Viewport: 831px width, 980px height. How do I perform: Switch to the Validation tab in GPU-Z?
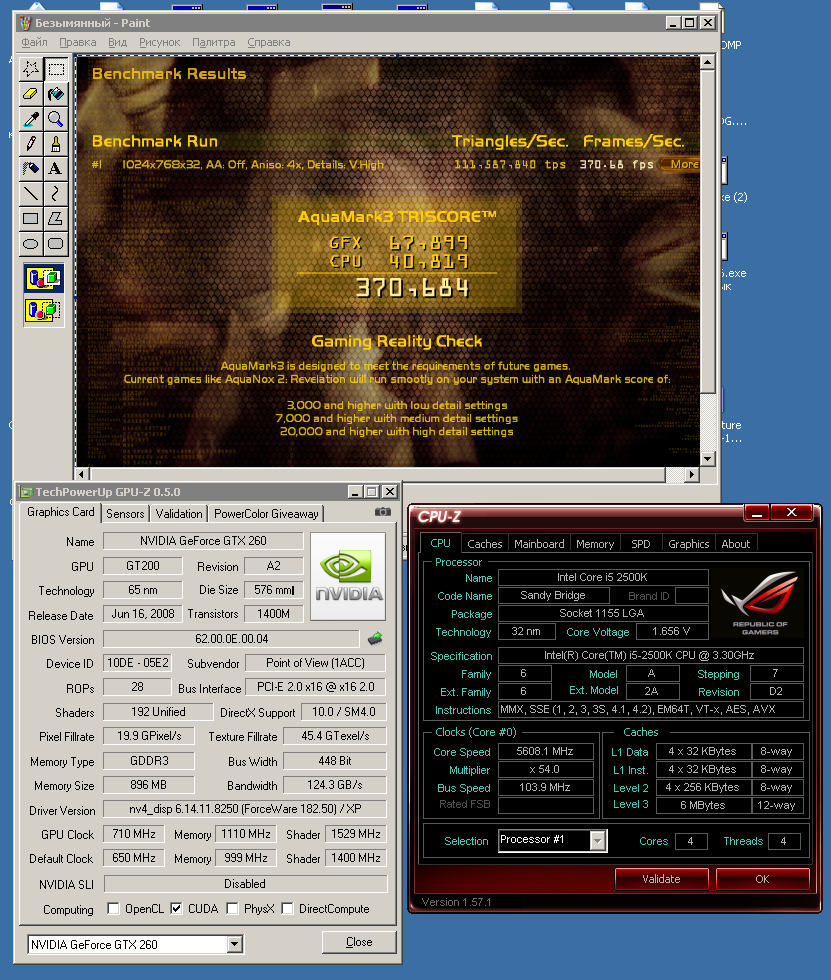179,514
